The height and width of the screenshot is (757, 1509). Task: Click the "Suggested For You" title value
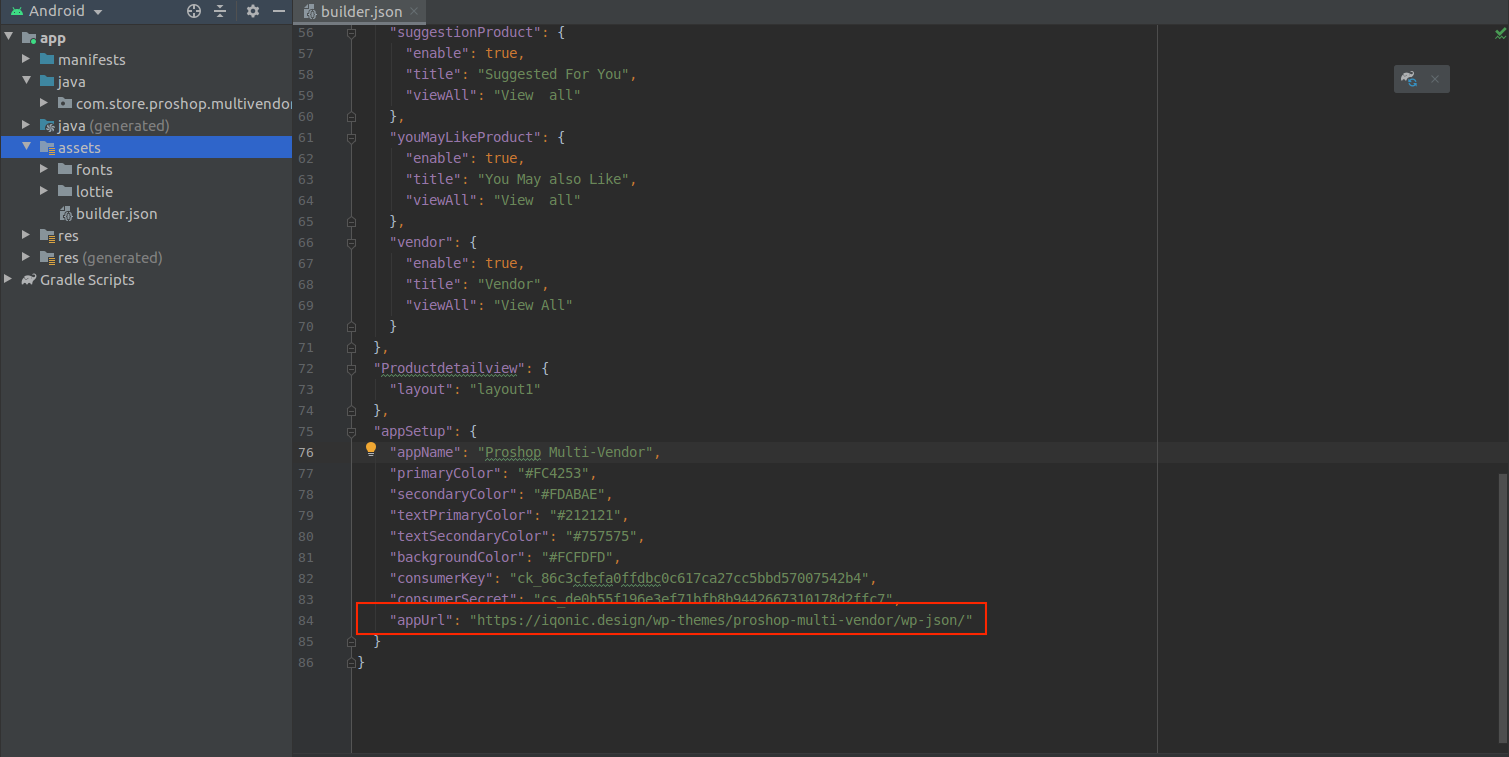click(x=553, y=74)
